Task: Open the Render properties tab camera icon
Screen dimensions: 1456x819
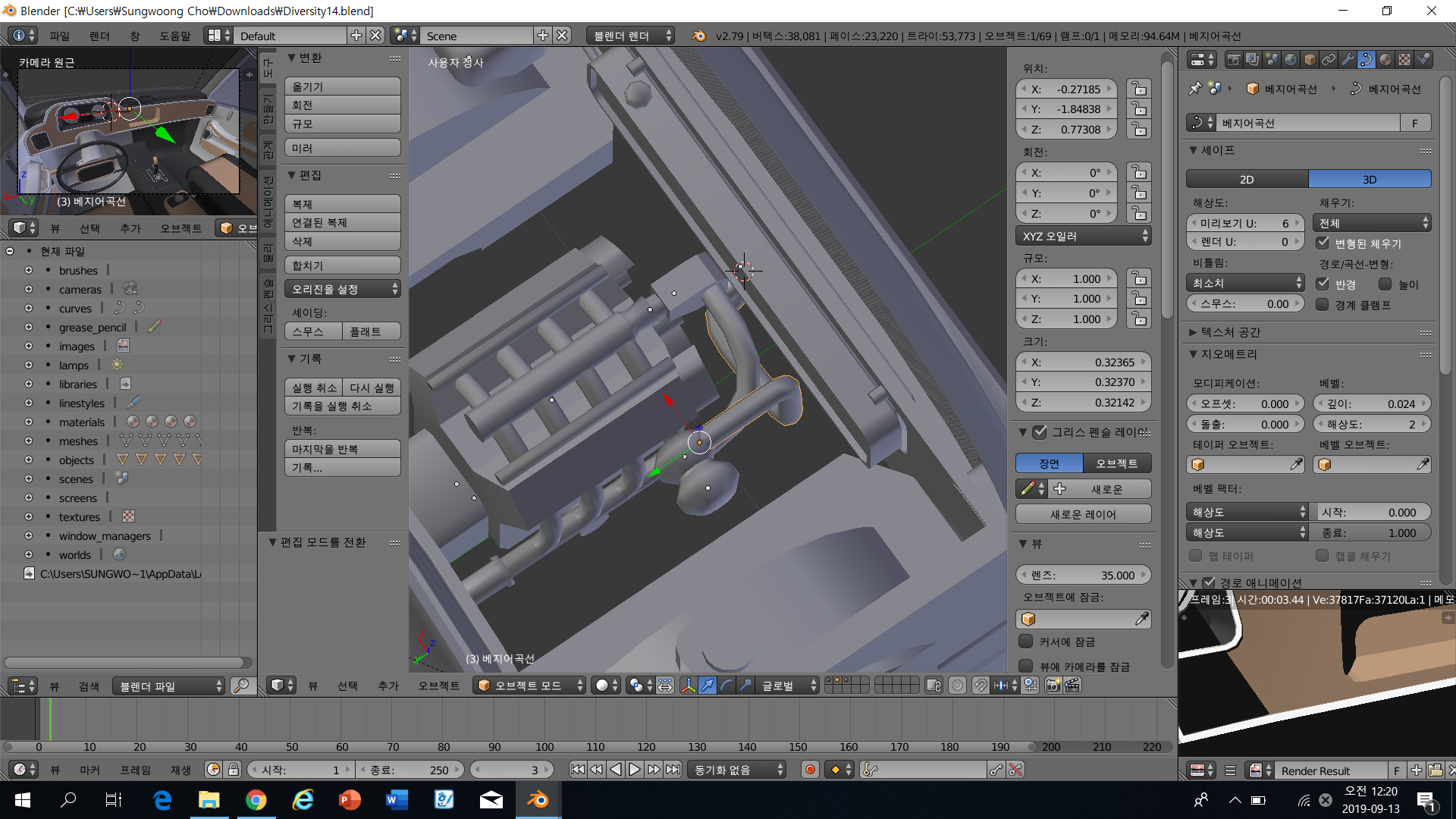Action: point(1234,59)
